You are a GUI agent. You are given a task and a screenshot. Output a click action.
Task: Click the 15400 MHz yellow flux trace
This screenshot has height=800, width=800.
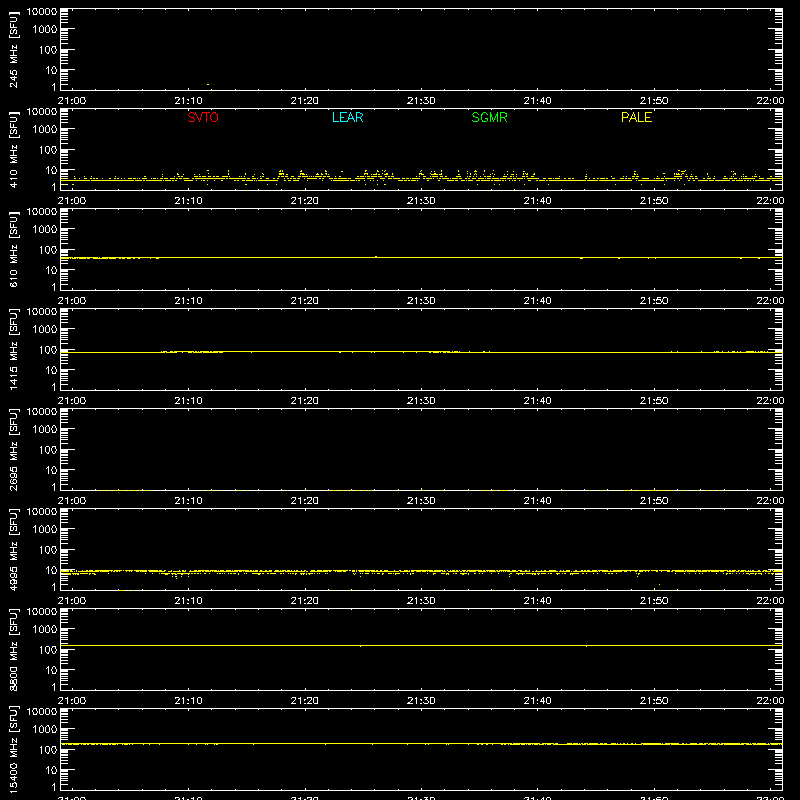pyautogui.click(x=421, y=744)
